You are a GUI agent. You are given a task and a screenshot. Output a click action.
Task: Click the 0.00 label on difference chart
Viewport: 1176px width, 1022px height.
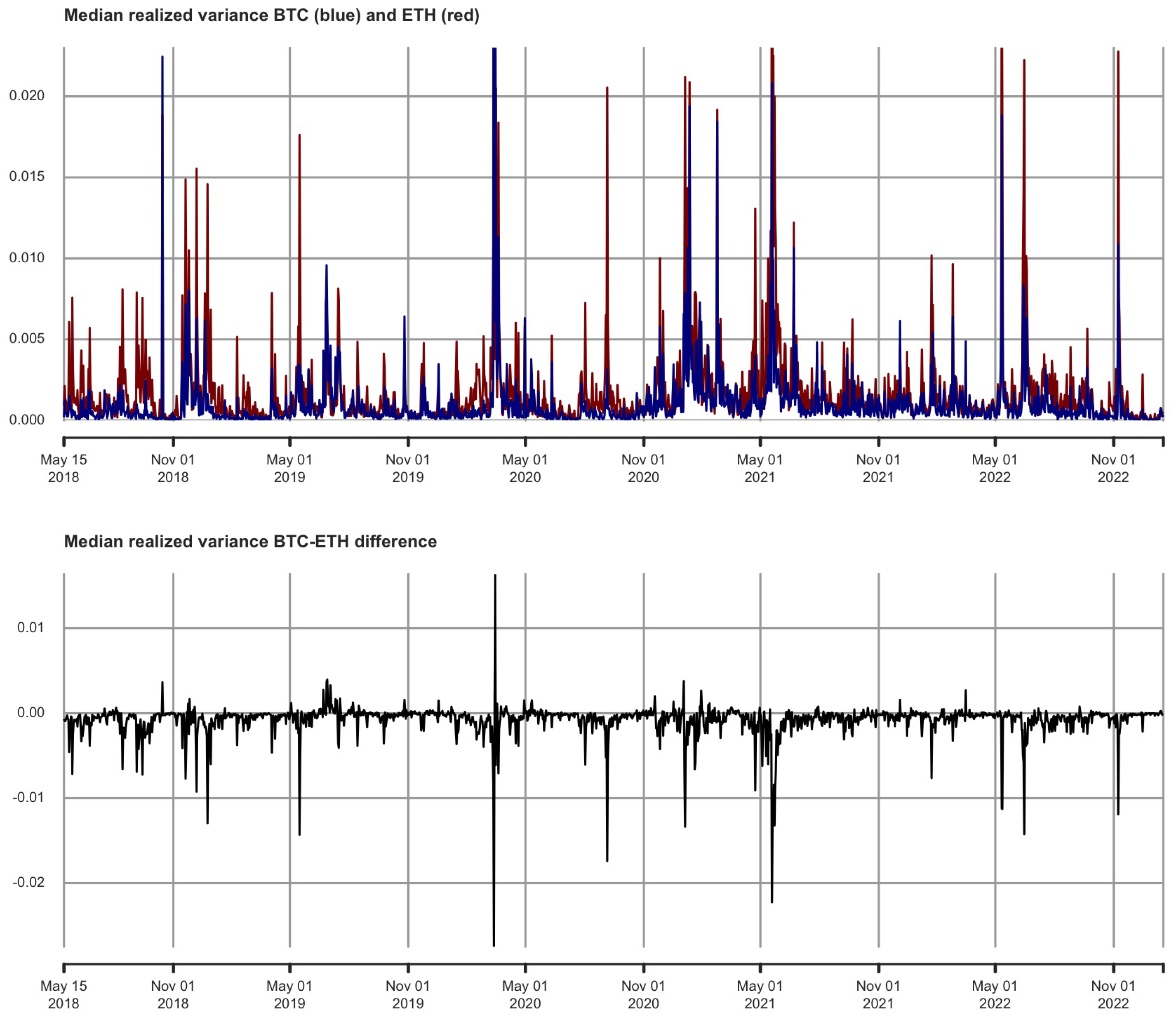(x=31, y=712)
